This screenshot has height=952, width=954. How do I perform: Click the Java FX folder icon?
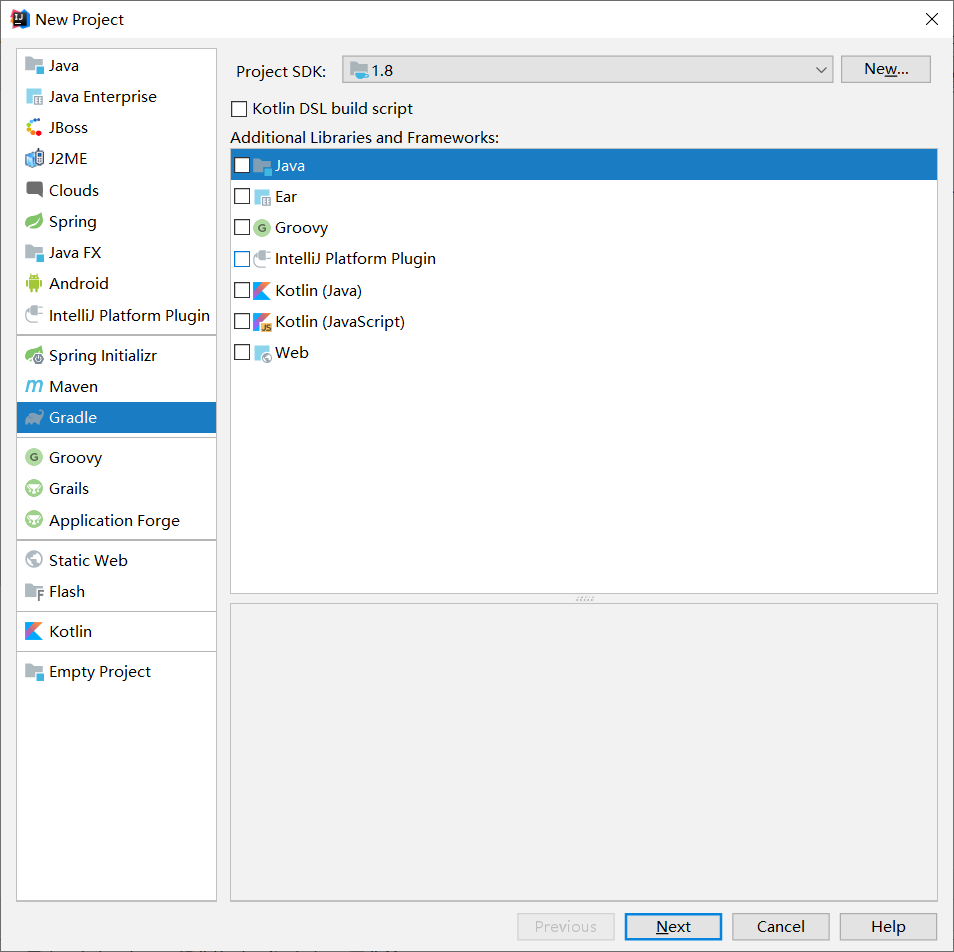pos(34,252)
